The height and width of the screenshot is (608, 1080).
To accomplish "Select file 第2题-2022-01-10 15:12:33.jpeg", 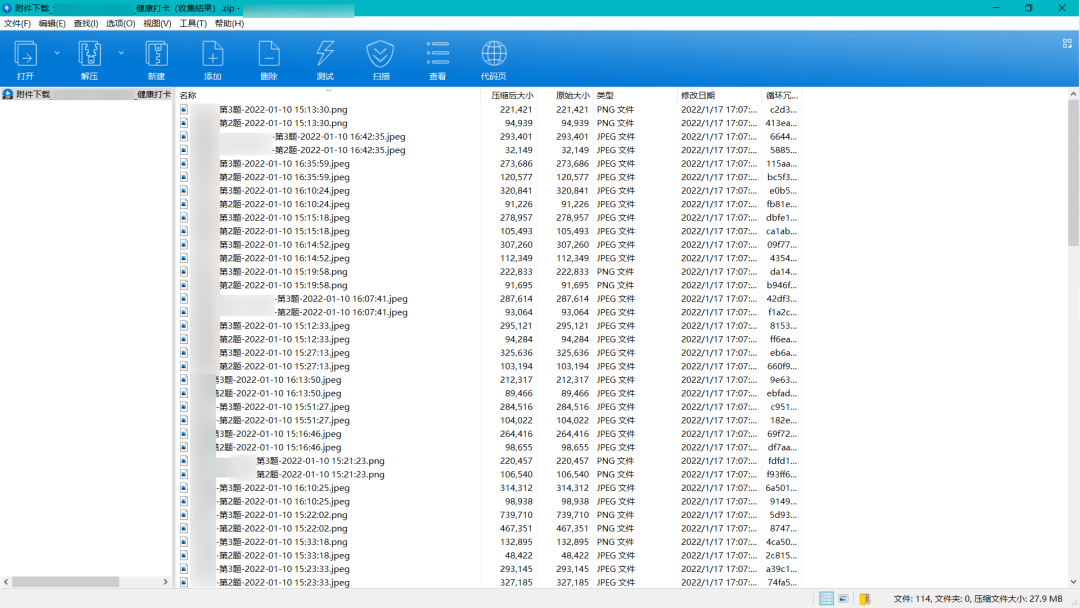I will pos(284,339).
